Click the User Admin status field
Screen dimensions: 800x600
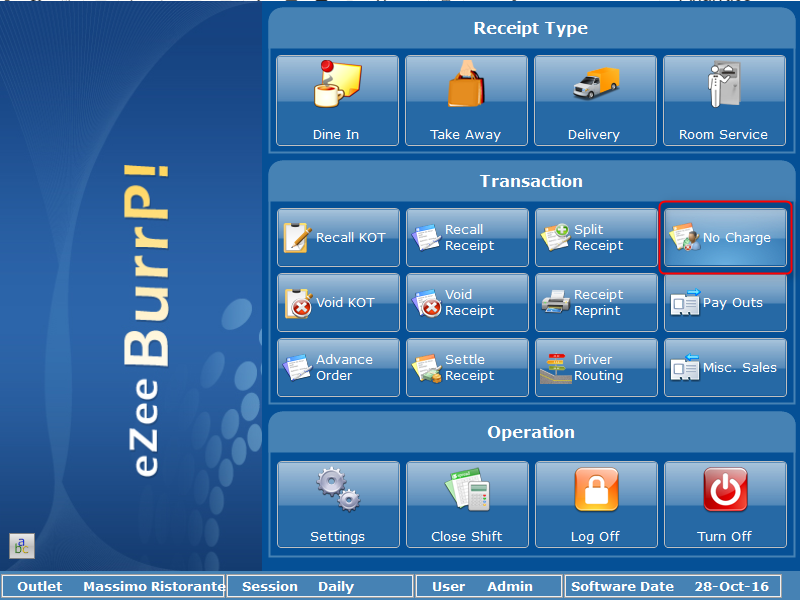pyautogui.click(x=489, y=587)
